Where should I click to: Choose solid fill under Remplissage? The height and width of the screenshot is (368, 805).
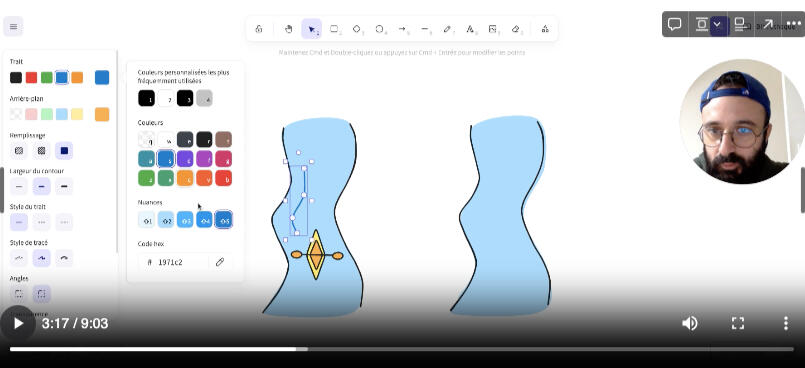click(64, 151)
